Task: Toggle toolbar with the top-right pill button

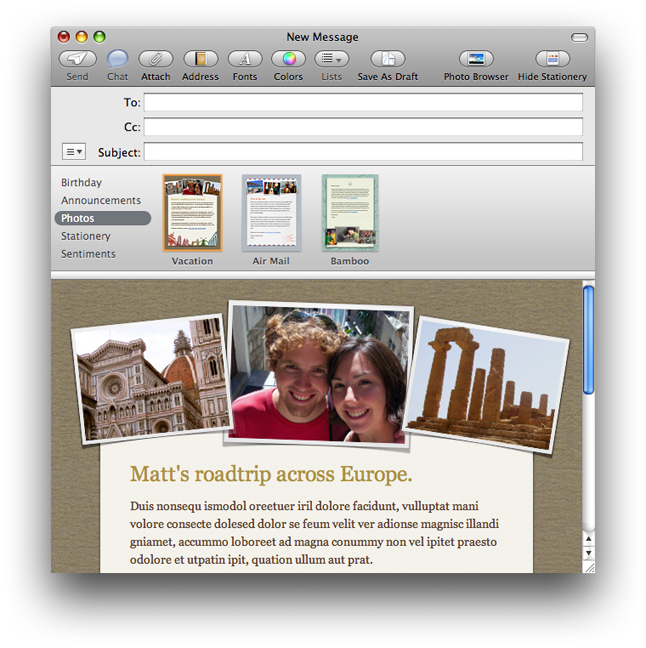Action: click(x=579, y=37)
